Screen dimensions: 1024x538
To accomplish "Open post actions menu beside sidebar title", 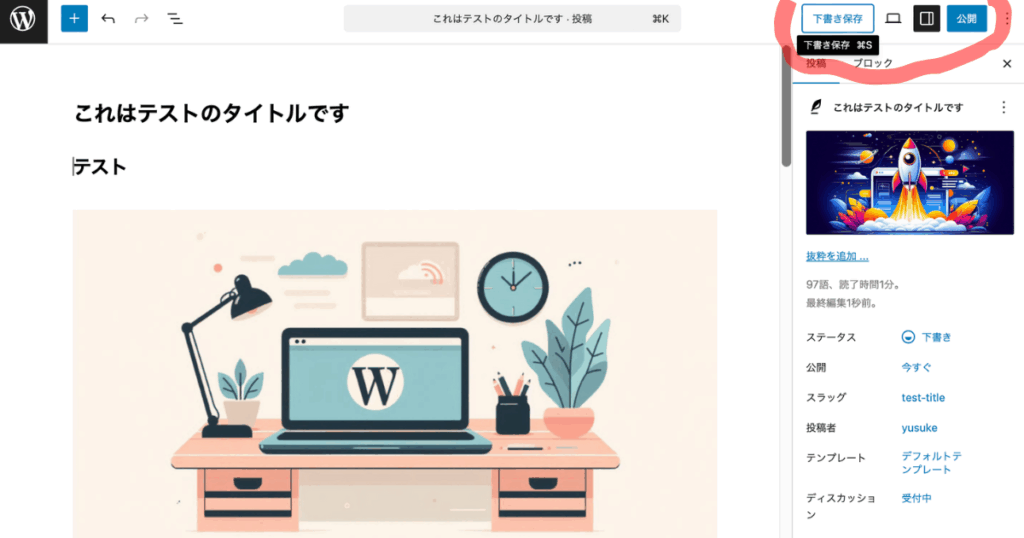I will [x=1004, y=108].
